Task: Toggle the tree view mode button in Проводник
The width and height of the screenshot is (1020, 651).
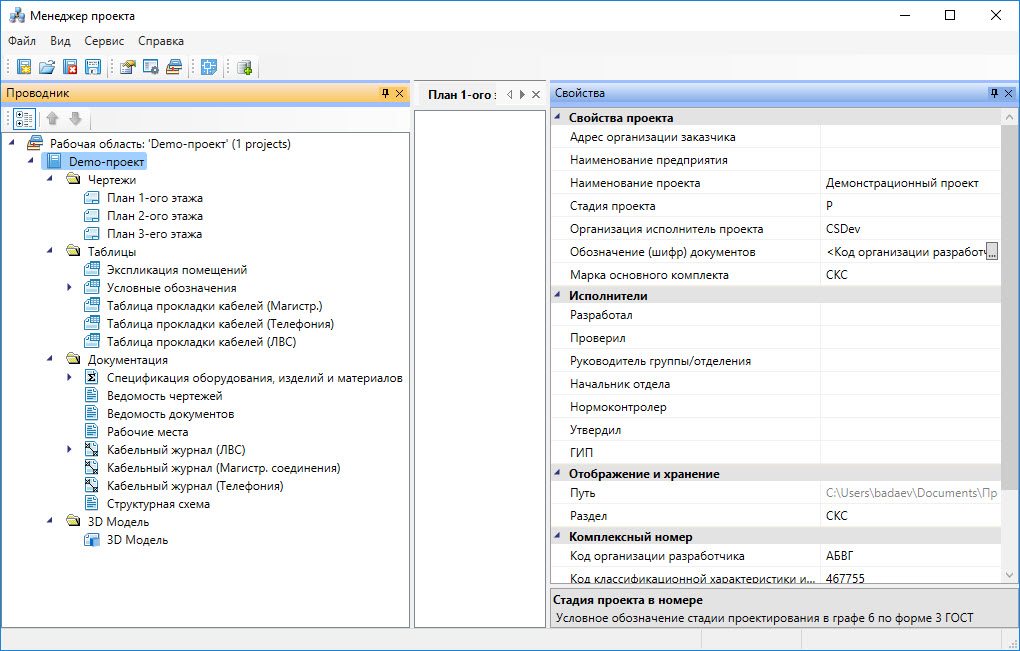Action: [x=24, y=119]
